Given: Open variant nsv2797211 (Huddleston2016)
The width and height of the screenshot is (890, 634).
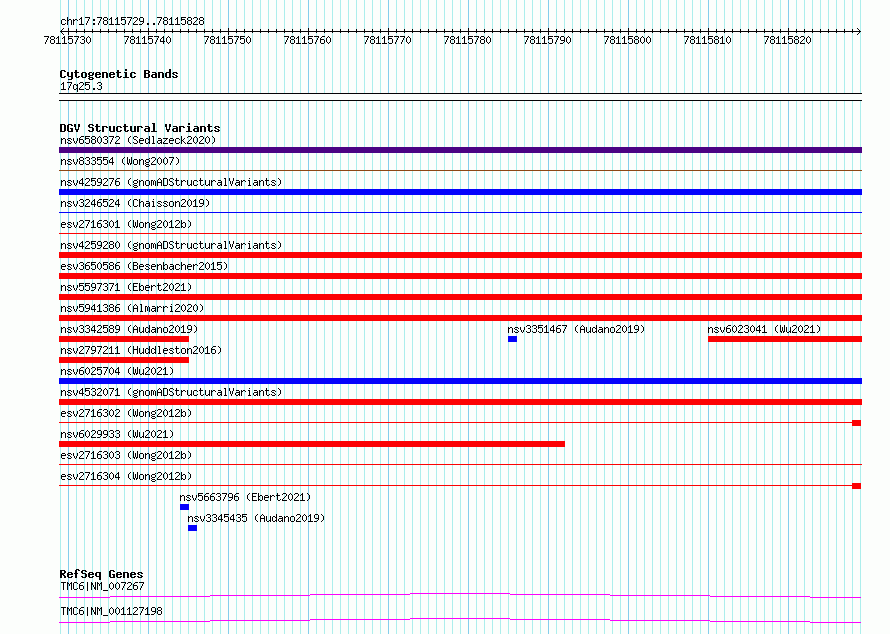Looking at the screenshot, I should click(x=141, y=350).
